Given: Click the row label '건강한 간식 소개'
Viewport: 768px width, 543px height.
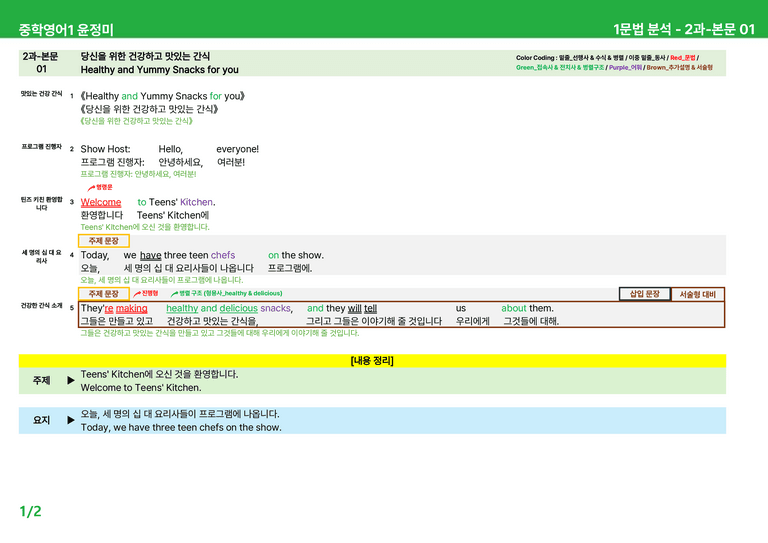Looking at the screenshot, I should point(41,306).
